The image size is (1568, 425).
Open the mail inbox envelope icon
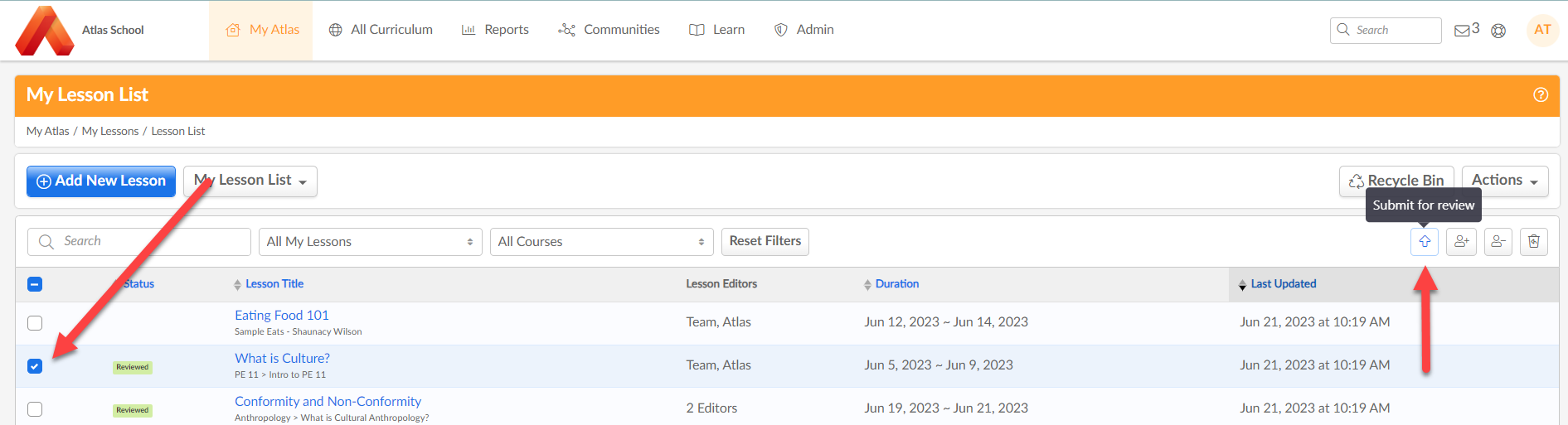pos(1462,31)
